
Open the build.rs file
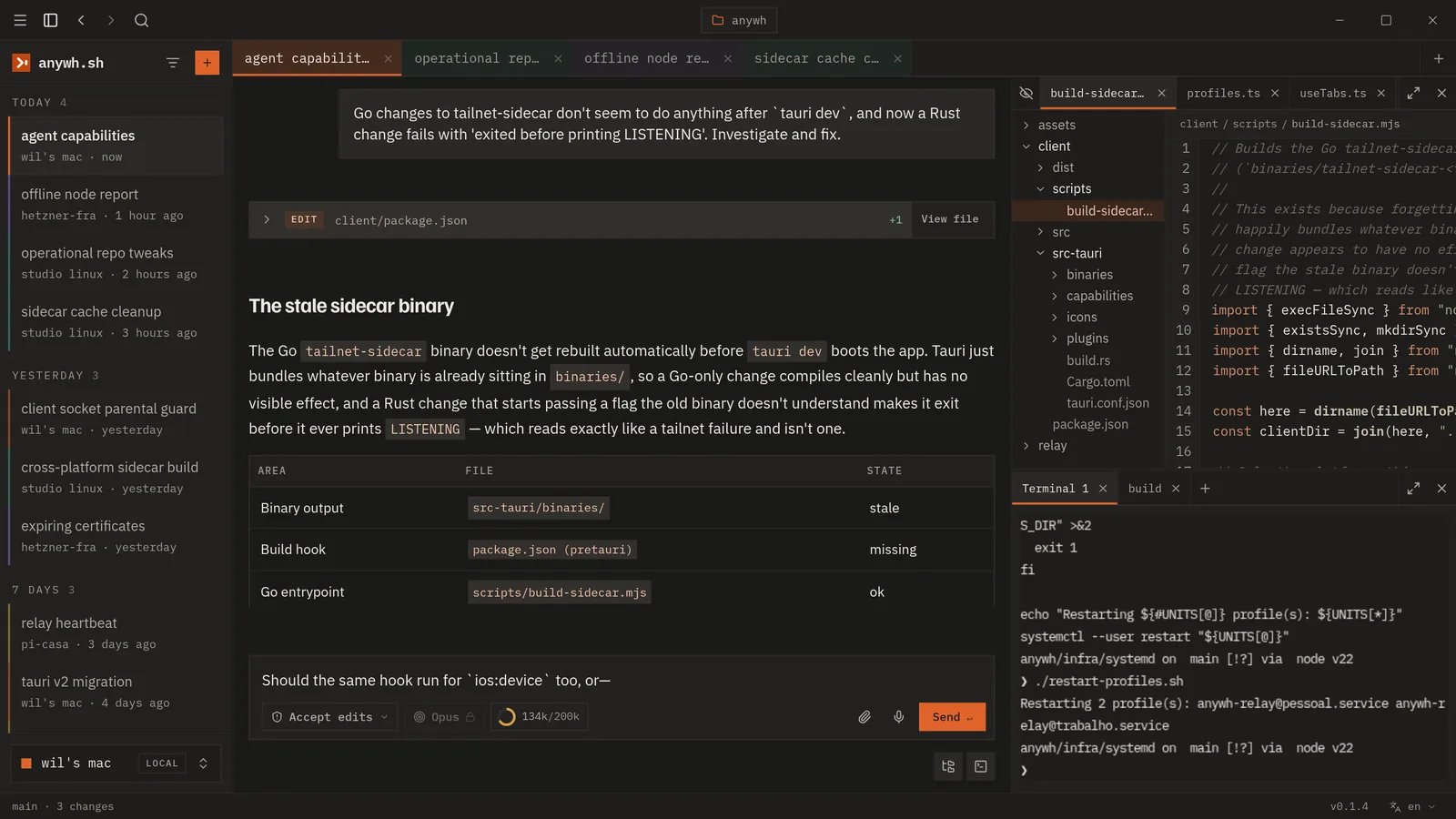point(1088,360)
